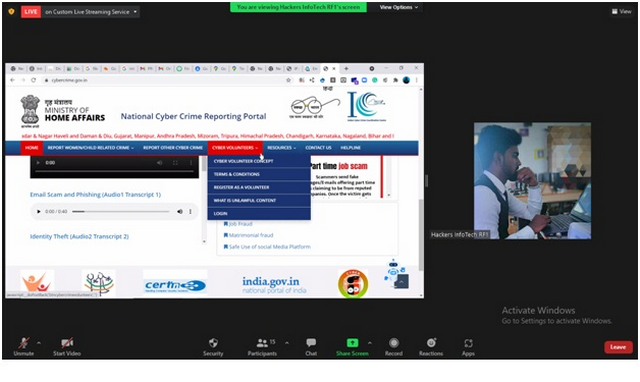Screen dimensions: 640x382
Task: Click the video player seek bar
Action: 114,171
